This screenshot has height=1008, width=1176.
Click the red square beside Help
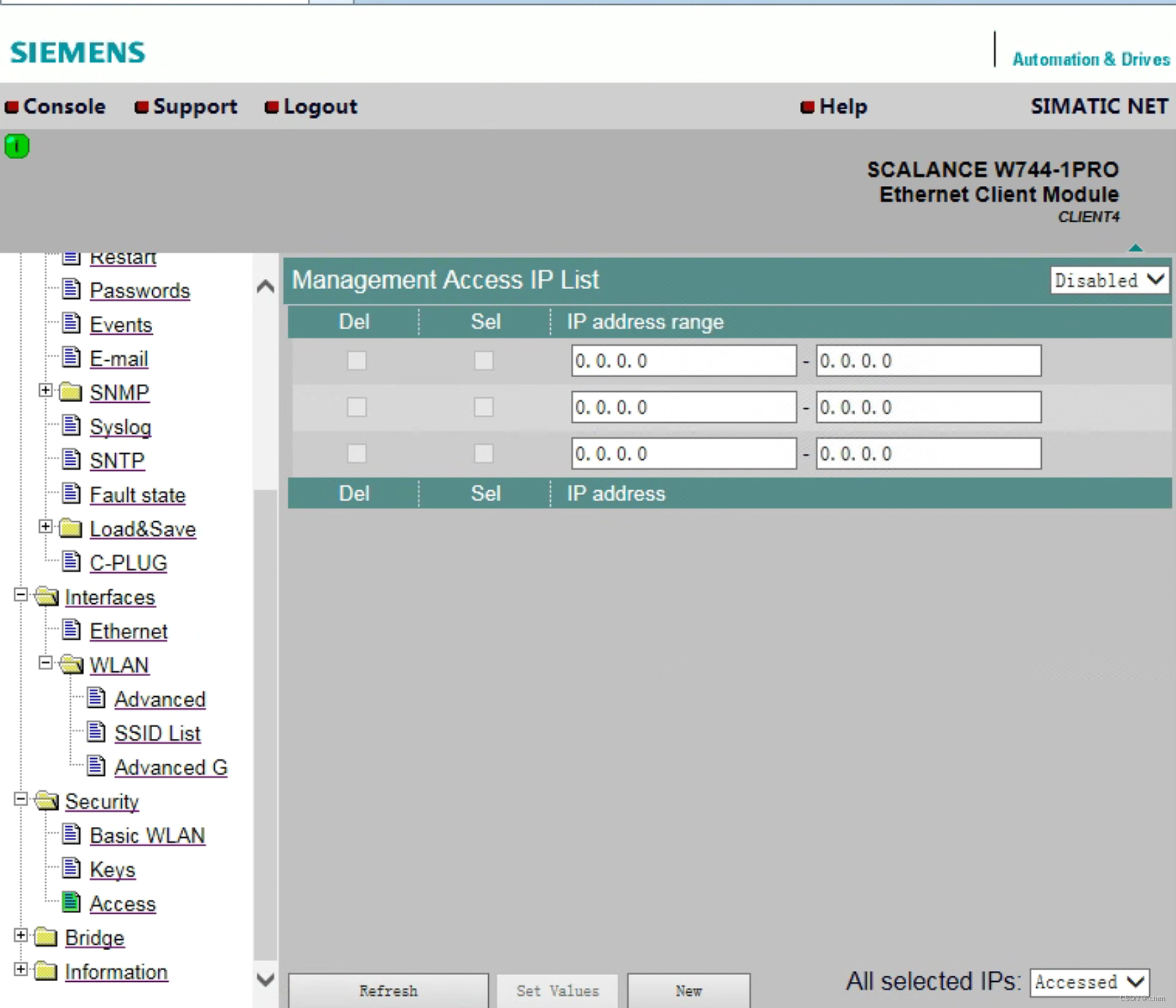coord(808,107)
